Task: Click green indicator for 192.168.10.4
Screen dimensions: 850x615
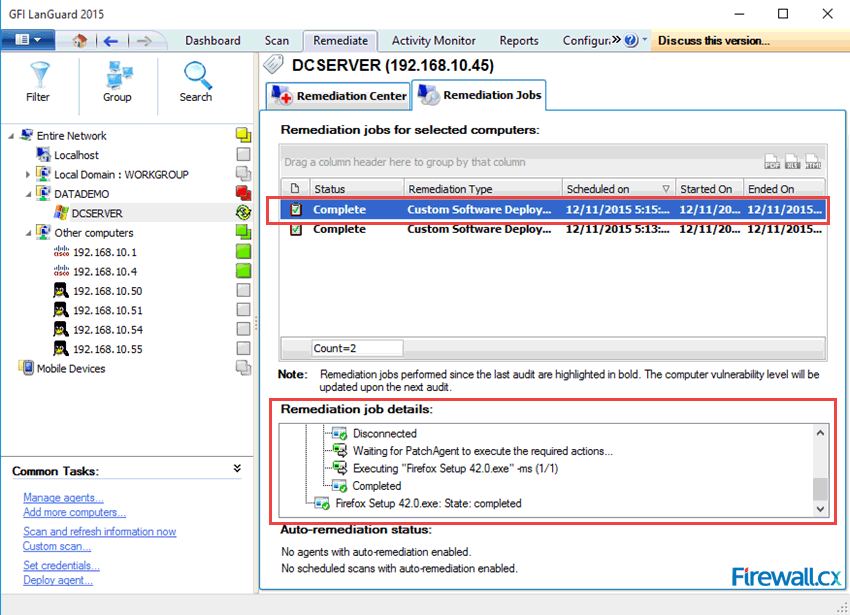Action: (x=243, y=271)
